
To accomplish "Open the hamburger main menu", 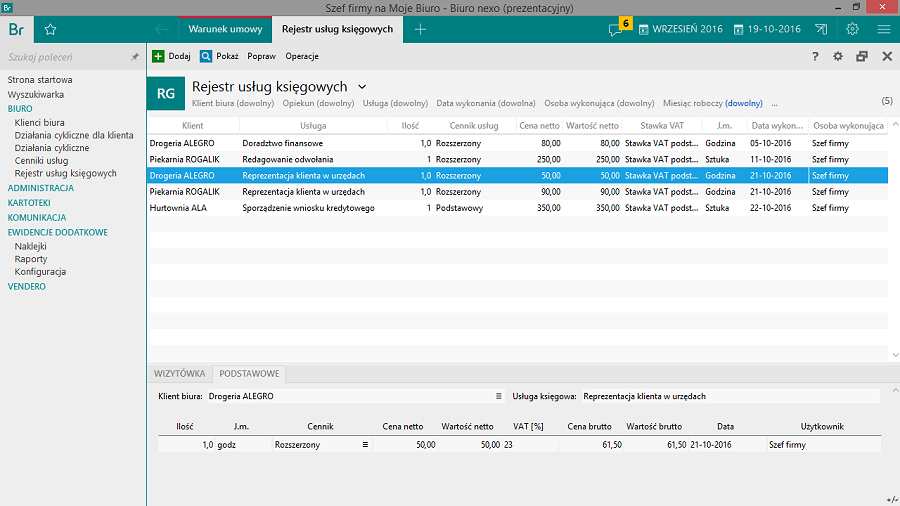I will pyautogui.click(x=883, y=30).
